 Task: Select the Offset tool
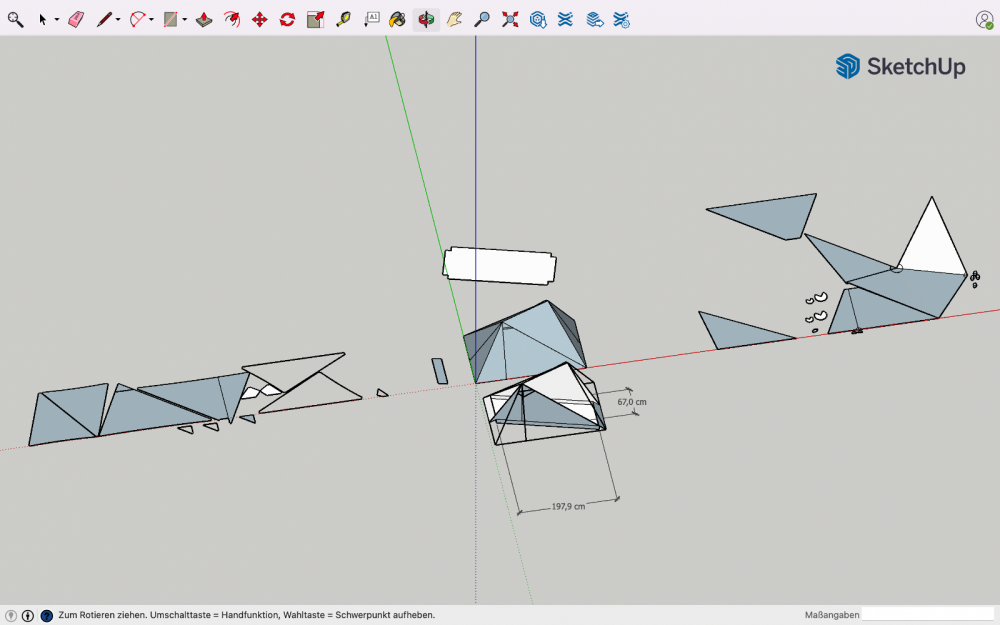(232, 19)
